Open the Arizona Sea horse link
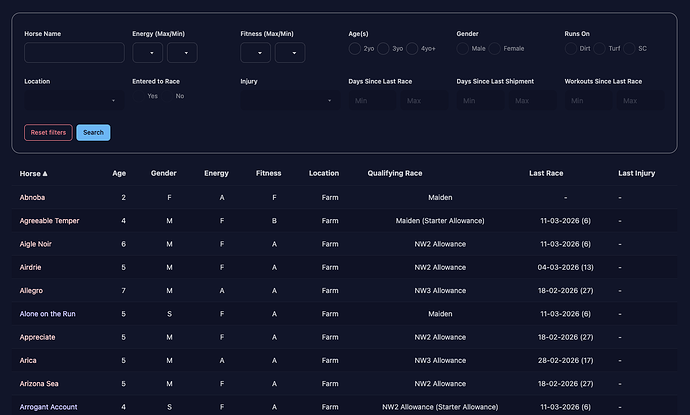This screenshot has height=415, width=690. pos(41,383)
